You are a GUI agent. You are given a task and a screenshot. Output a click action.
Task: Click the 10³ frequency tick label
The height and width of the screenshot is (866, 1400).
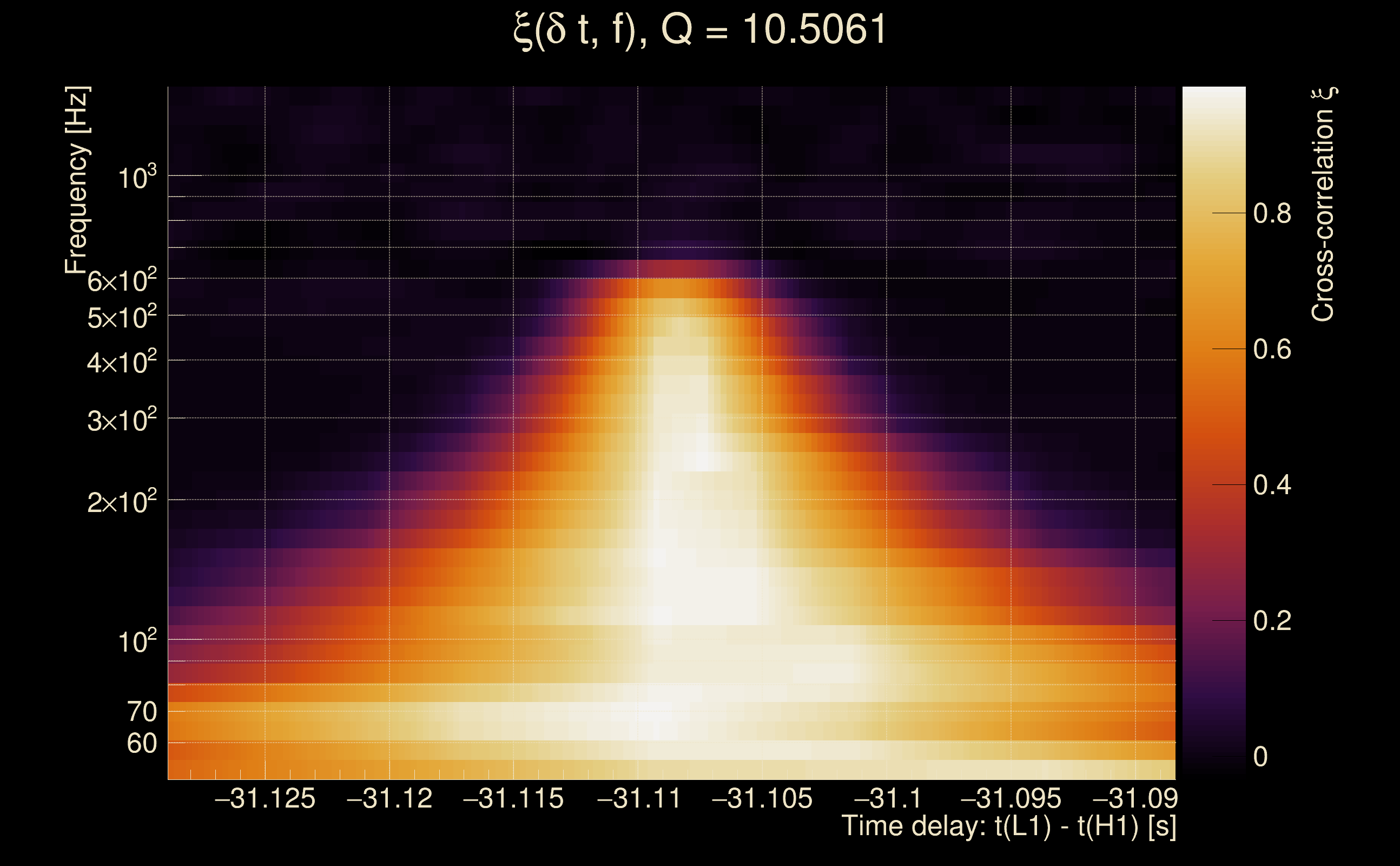pyautogui.click(x=137, y=178)
